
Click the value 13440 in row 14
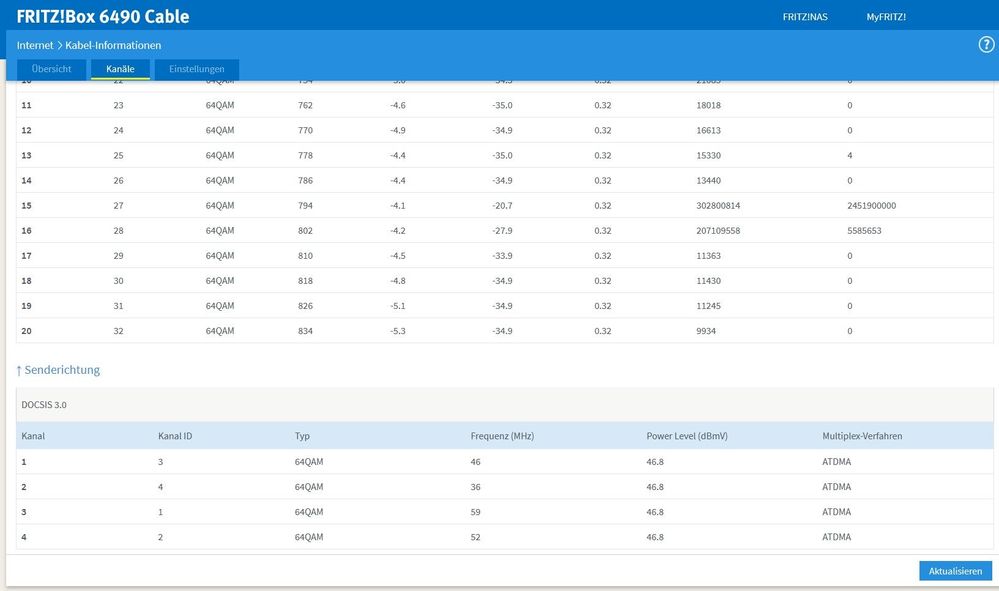[708, 181]
